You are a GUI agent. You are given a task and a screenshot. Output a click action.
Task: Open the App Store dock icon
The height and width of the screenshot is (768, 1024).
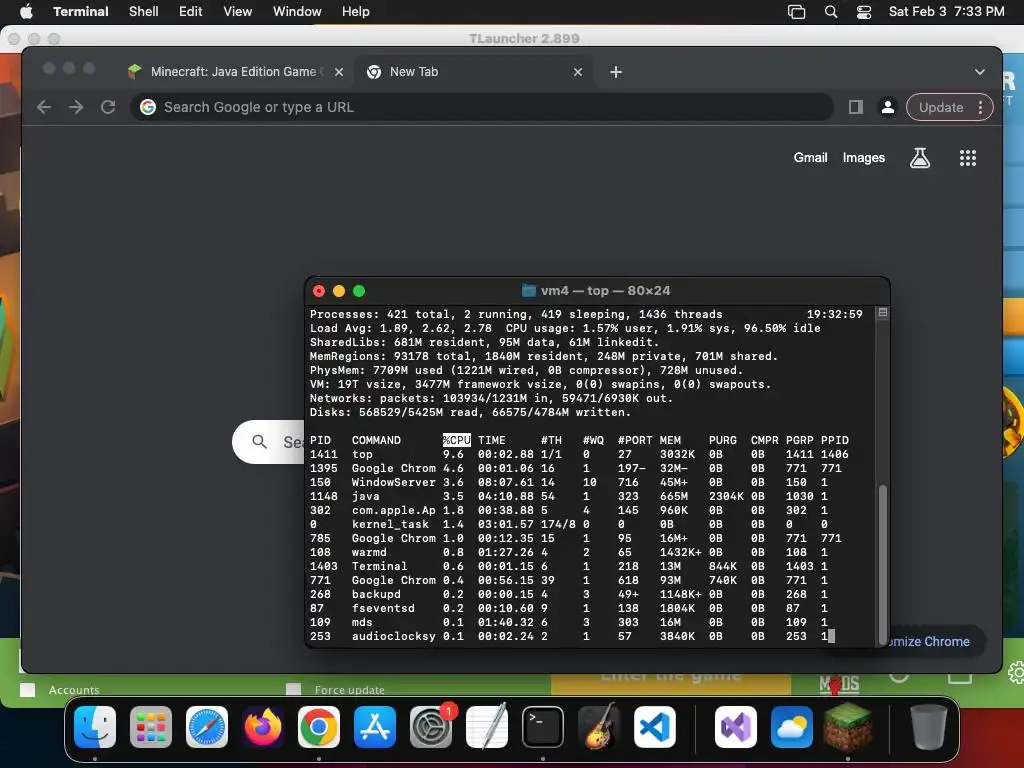point(375,727)
